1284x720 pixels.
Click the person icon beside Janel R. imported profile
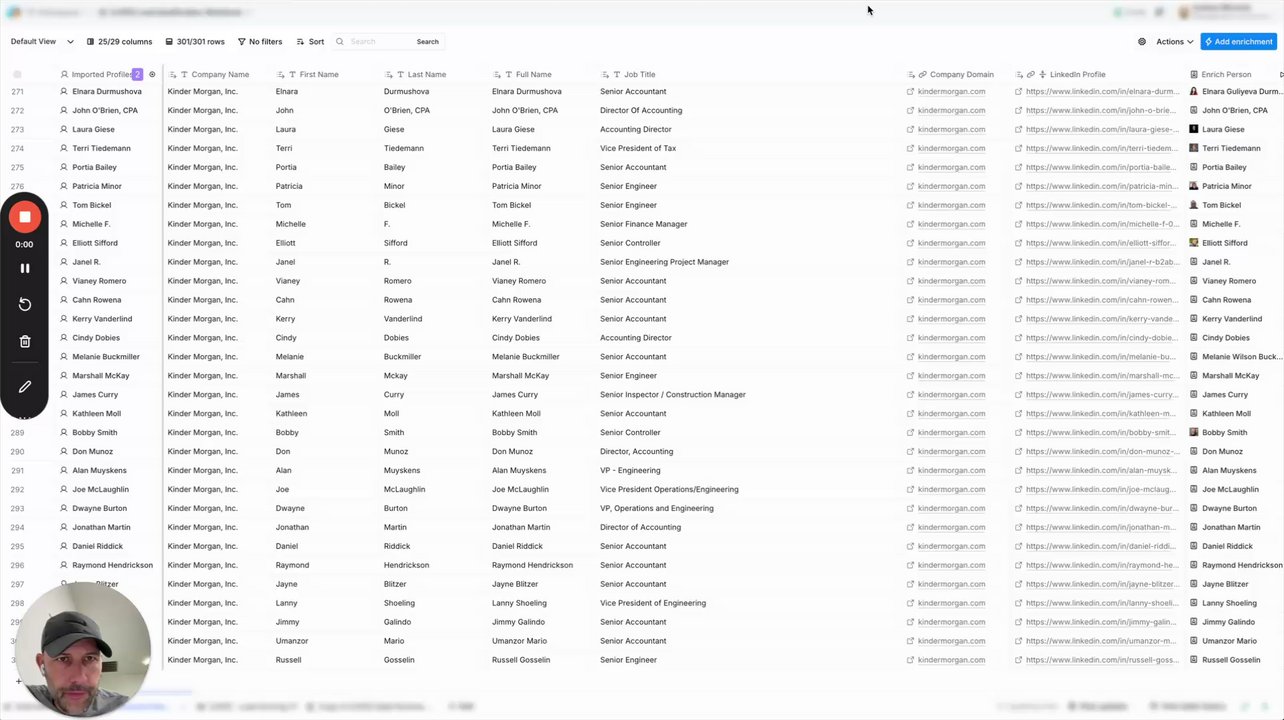[64, 262]
